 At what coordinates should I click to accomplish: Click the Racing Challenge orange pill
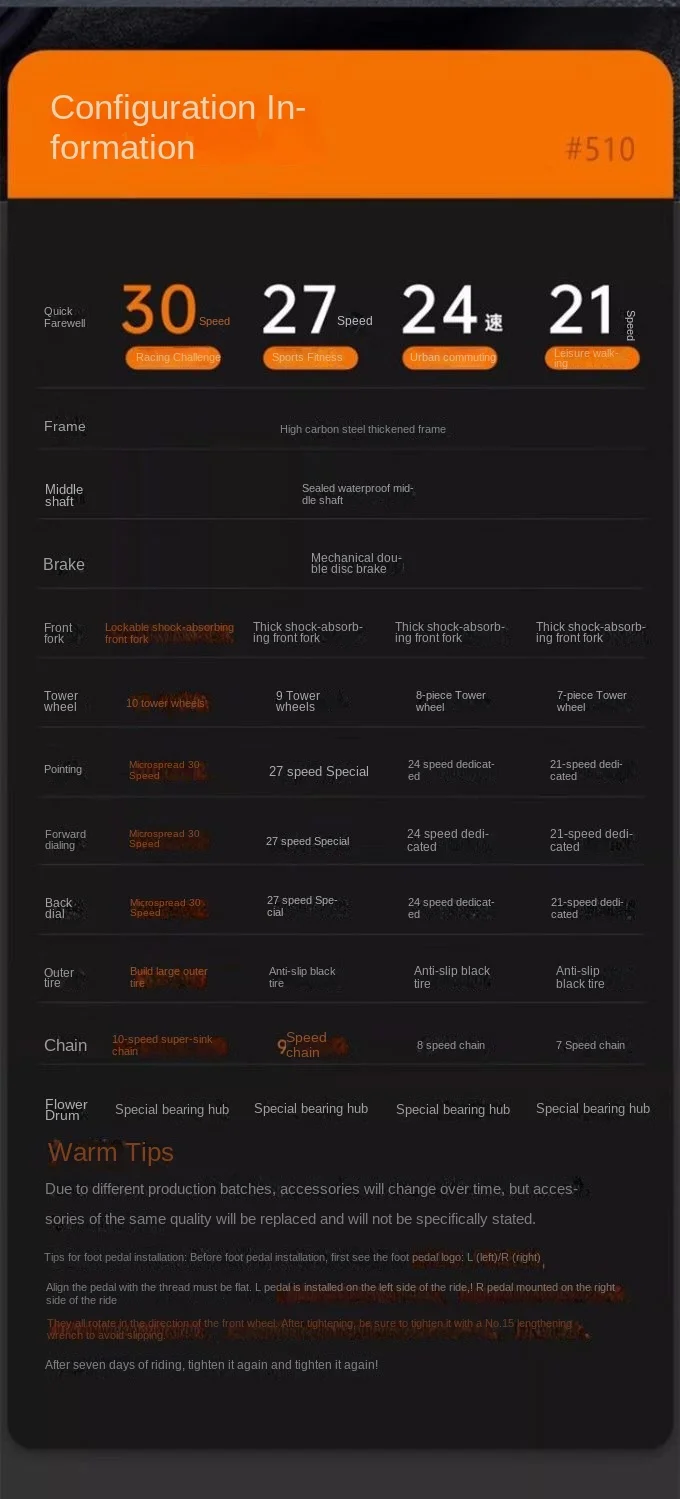173,357
